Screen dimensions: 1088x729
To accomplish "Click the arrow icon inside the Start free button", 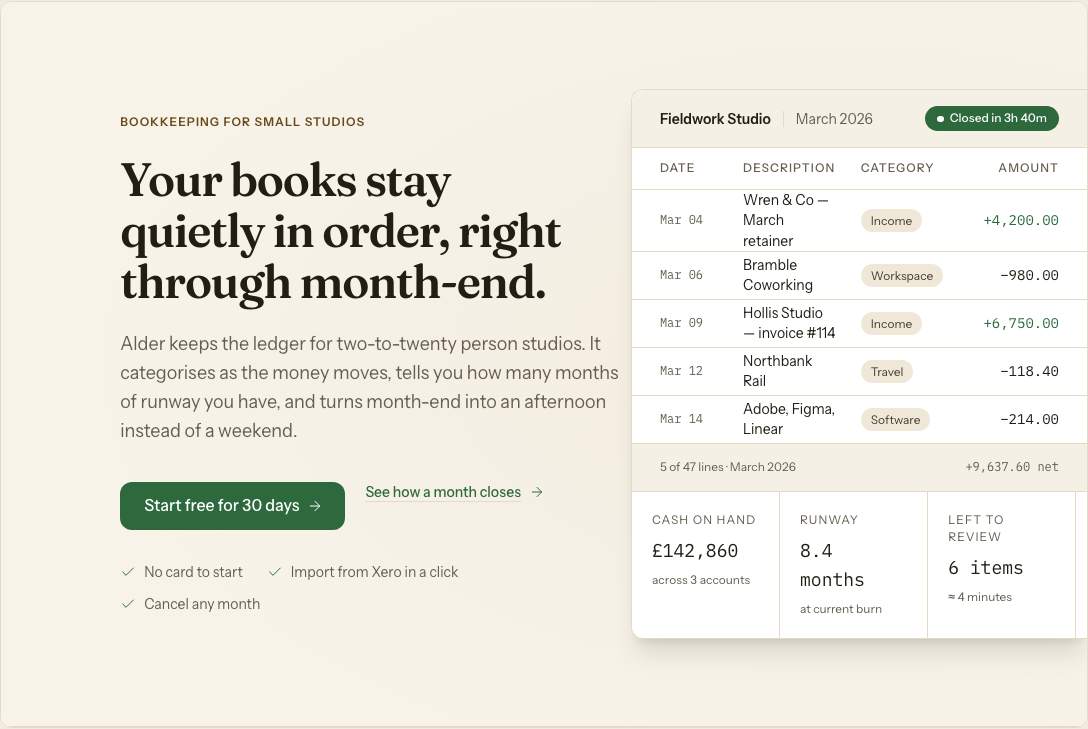I will (315, 506).
